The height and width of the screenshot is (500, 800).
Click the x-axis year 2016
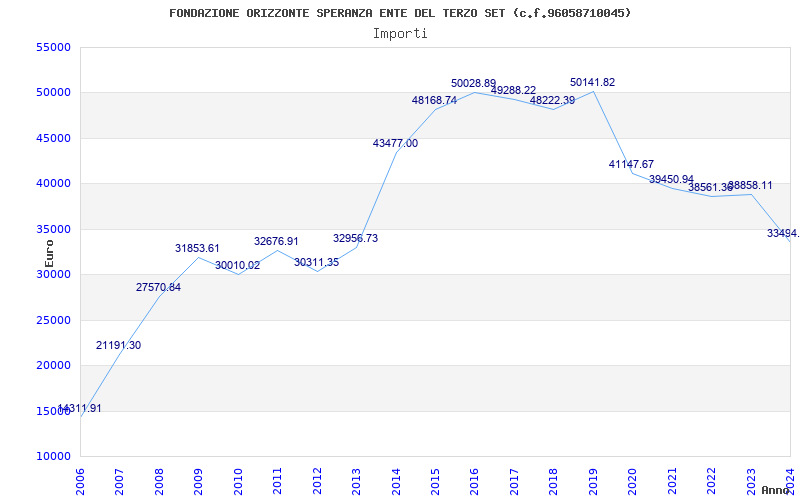(475, 482)
